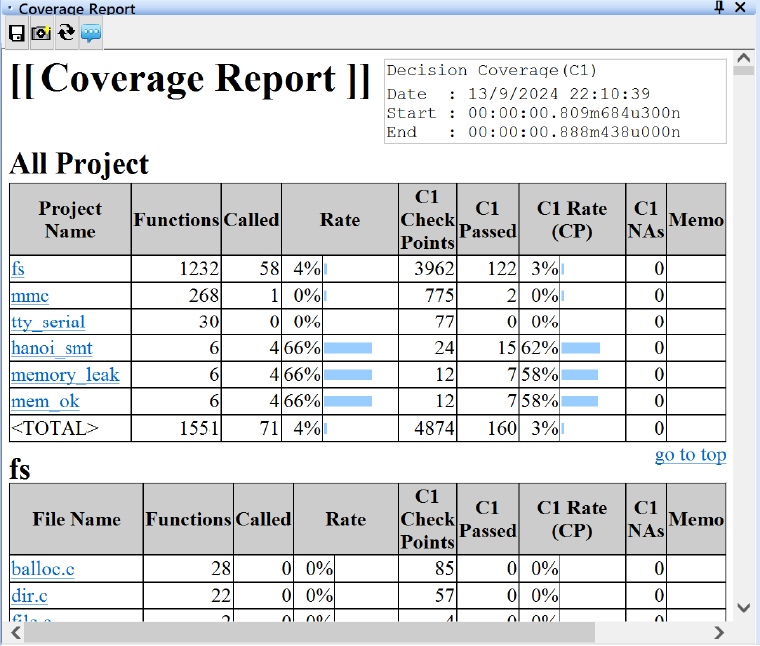760x646 pixels.
Task: Select the 77 check points cell for tty_serial
Action: point(428,322)
